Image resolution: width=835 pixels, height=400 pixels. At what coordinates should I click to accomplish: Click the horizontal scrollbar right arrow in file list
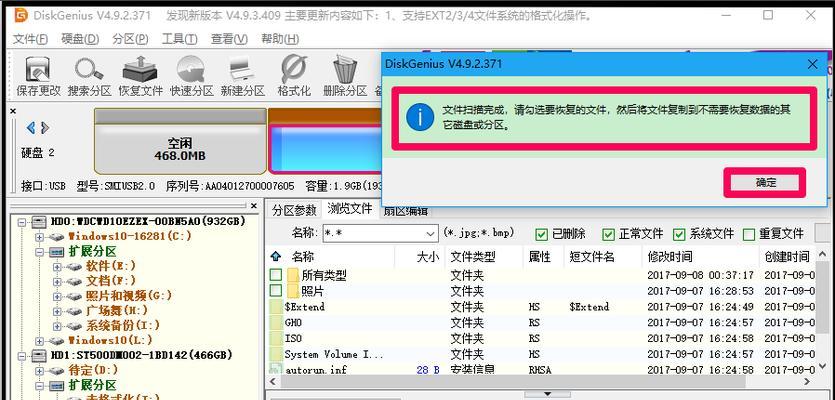808,381
